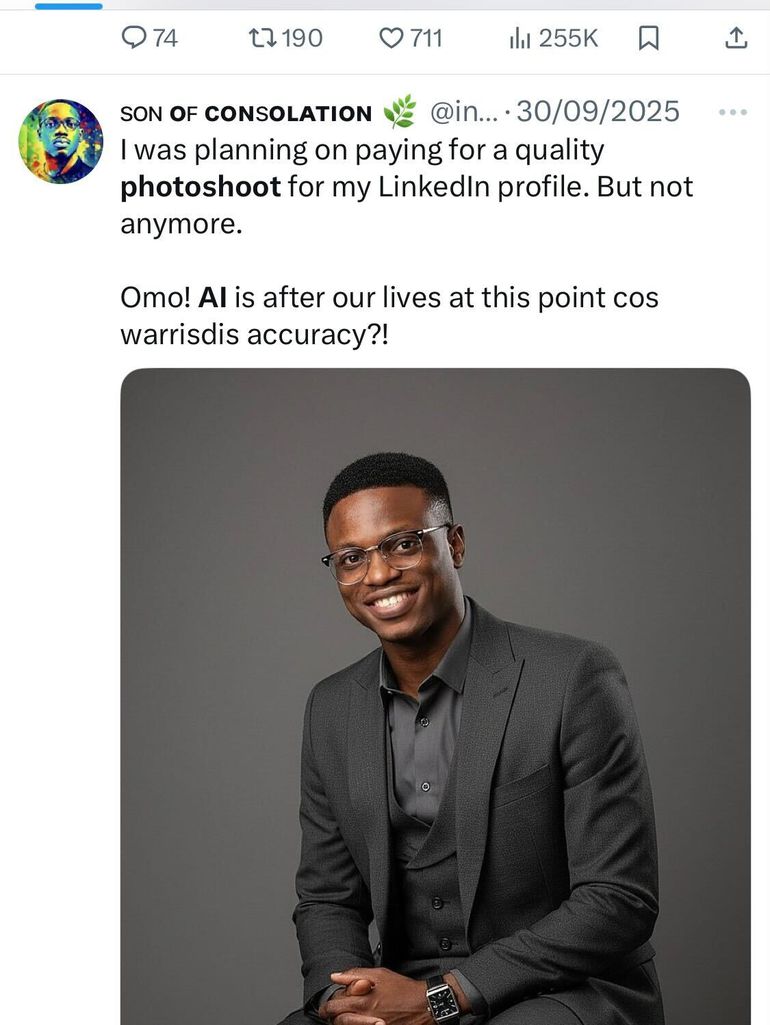
Task: Click the 255K views count
Action: (568, 38)
